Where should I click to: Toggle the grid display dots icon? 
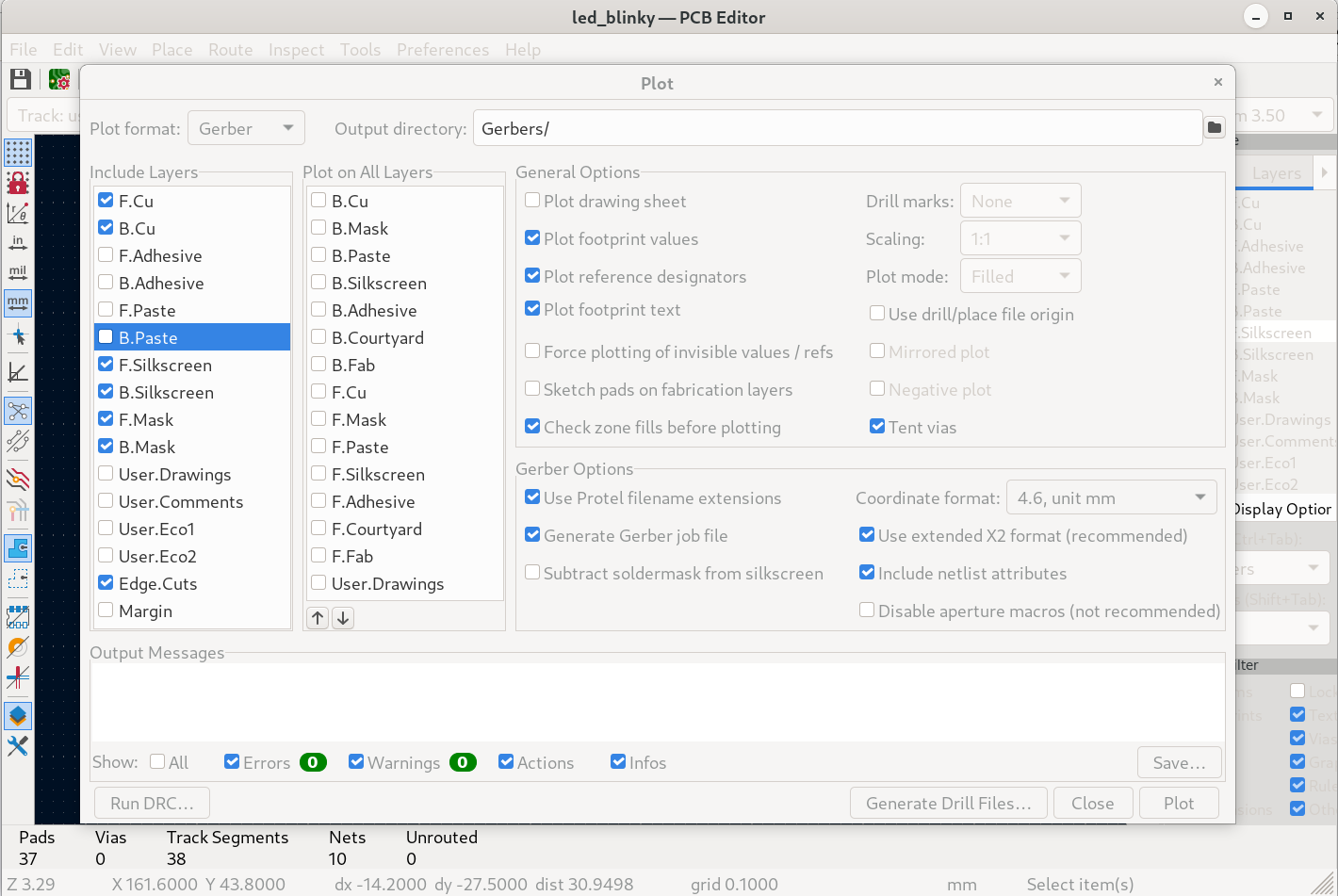click(x=18, y=152)
